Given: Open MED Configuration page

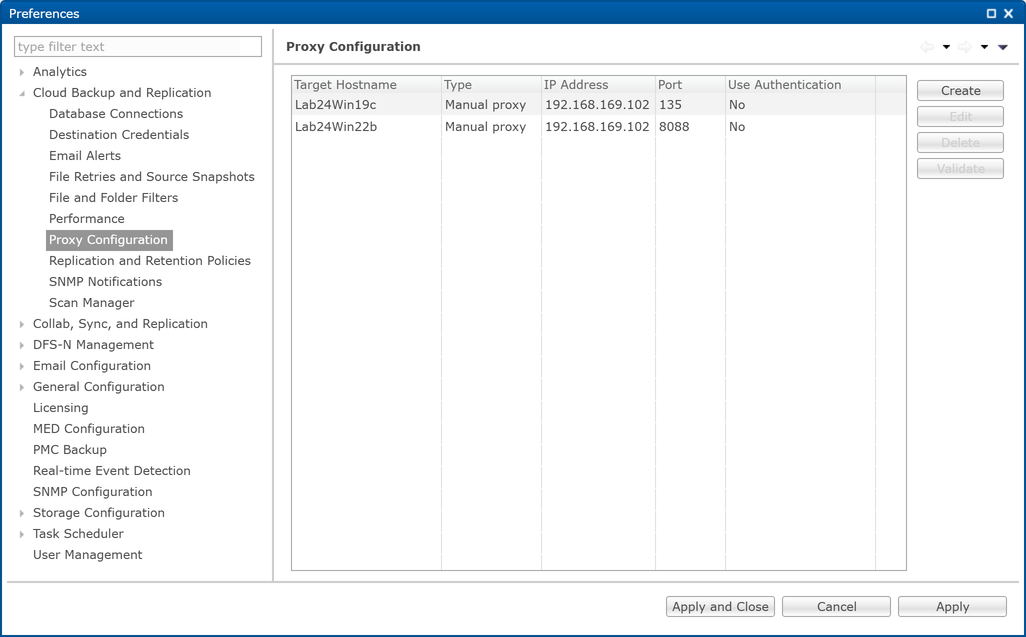Looking at the screenshot, I should pyautogui.click(x=89, y=428).
